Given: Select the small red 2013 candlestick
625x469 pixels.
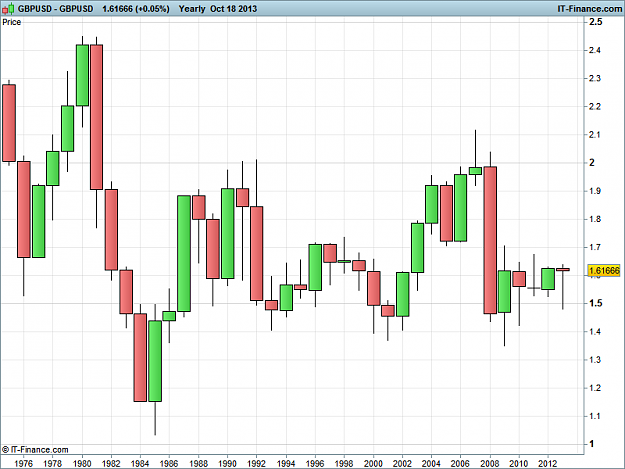Looking at the screenshot, I should tap(563, 270).
